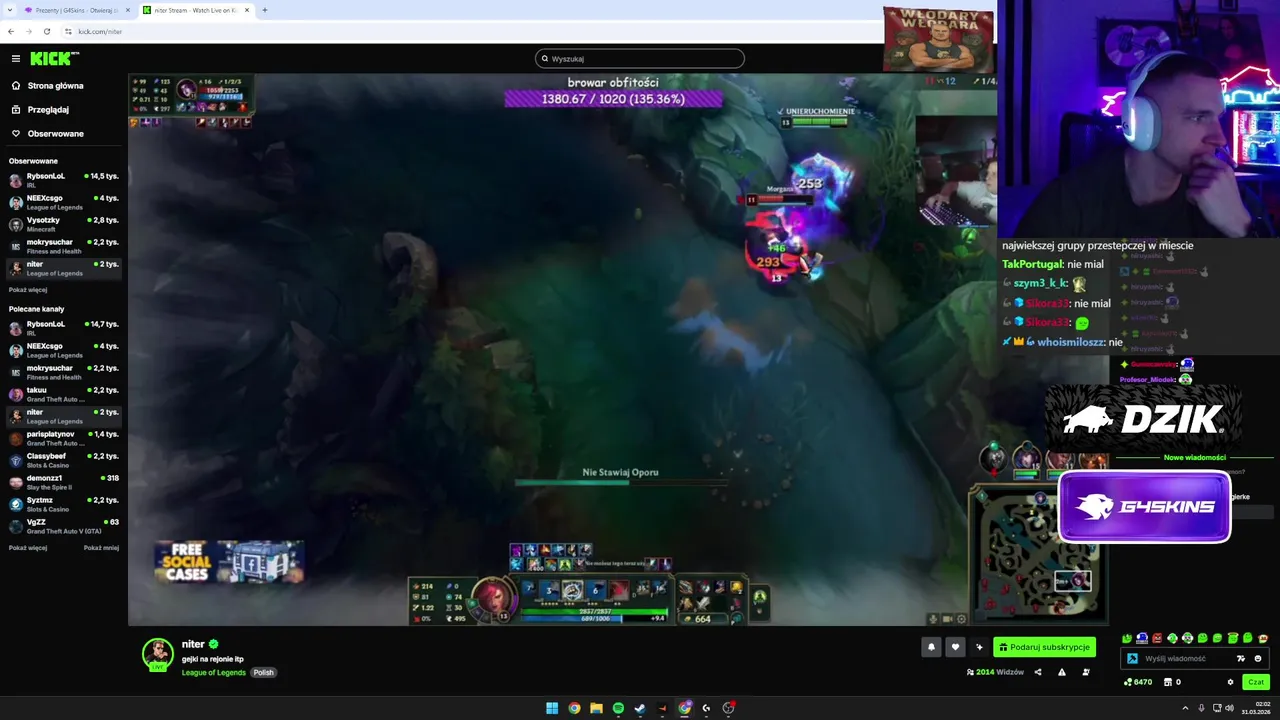
Task: Collapse recommended list with Pokaż mniej
Action: [x=101, y=548]
